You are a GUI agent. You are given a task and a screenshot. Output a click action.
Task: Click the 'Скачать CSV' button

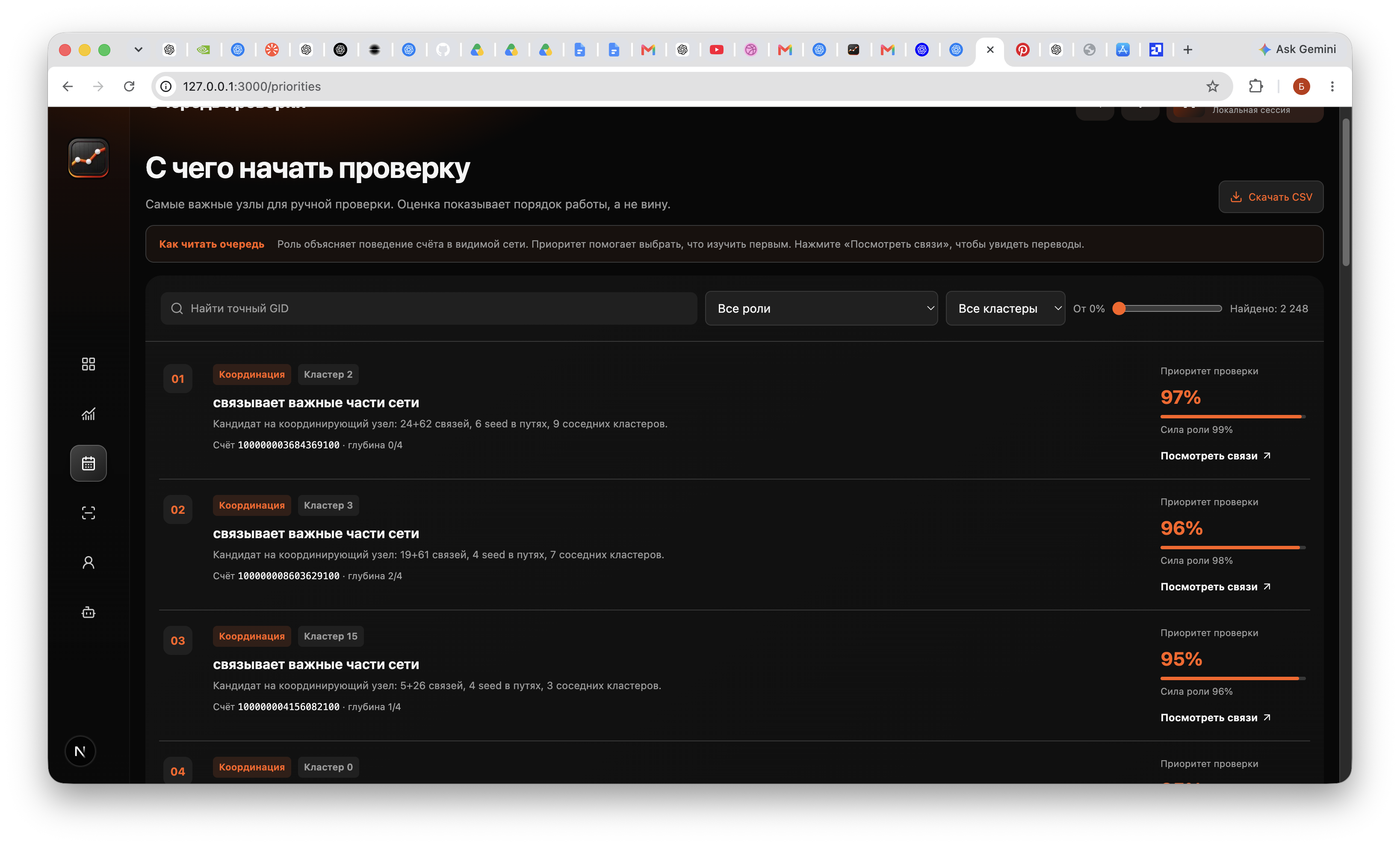tap(1270, 197)
